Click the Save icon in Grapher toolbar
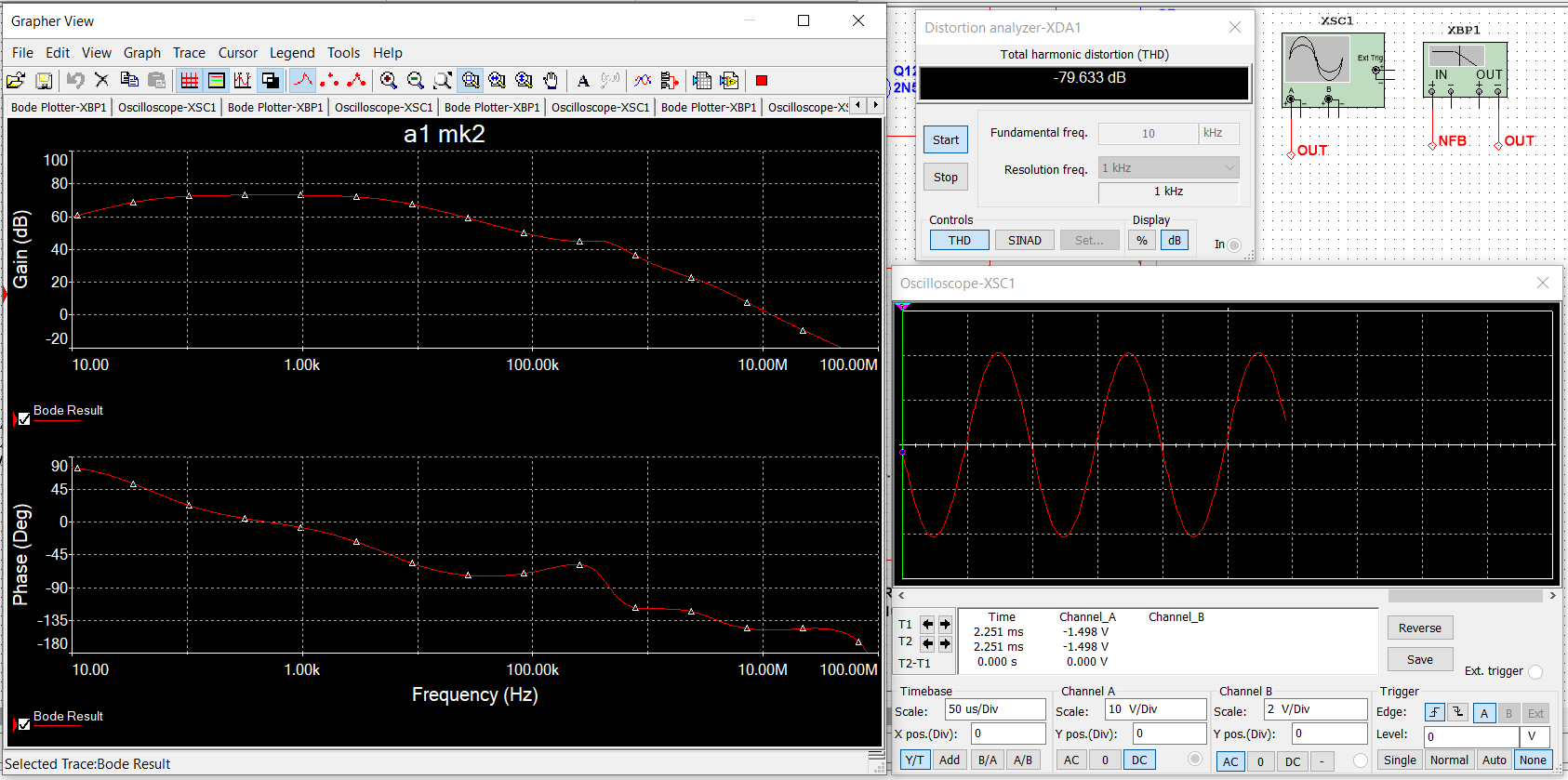 tap(44, 81)
